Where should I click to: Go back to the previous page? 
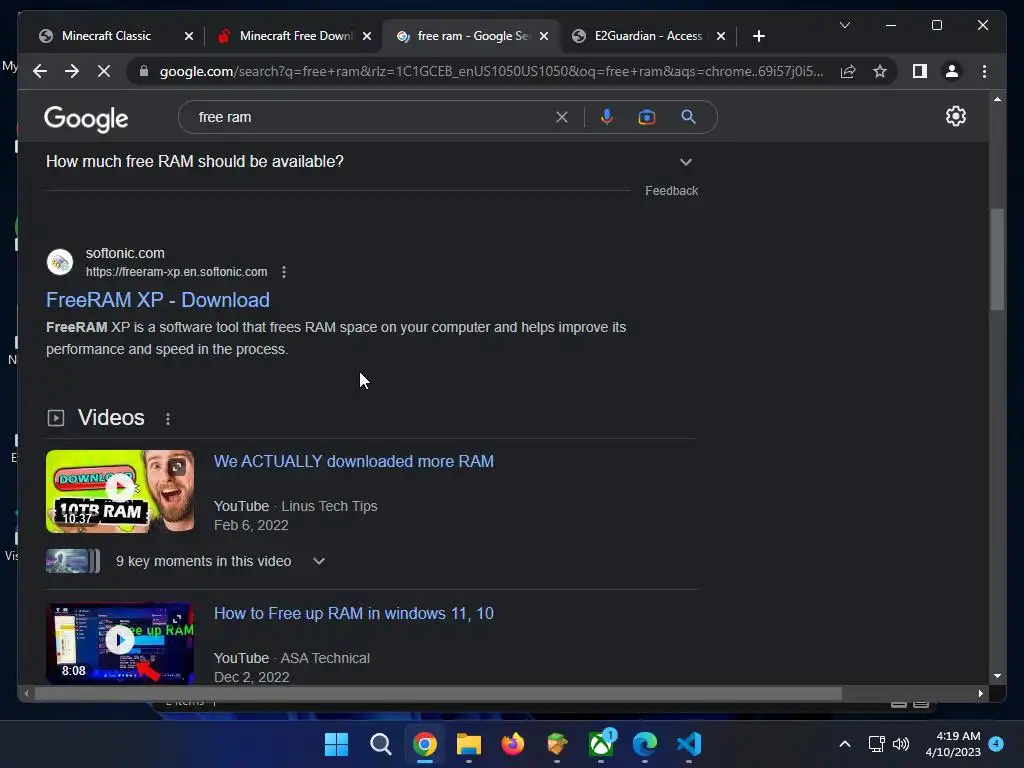coord(40,71)
